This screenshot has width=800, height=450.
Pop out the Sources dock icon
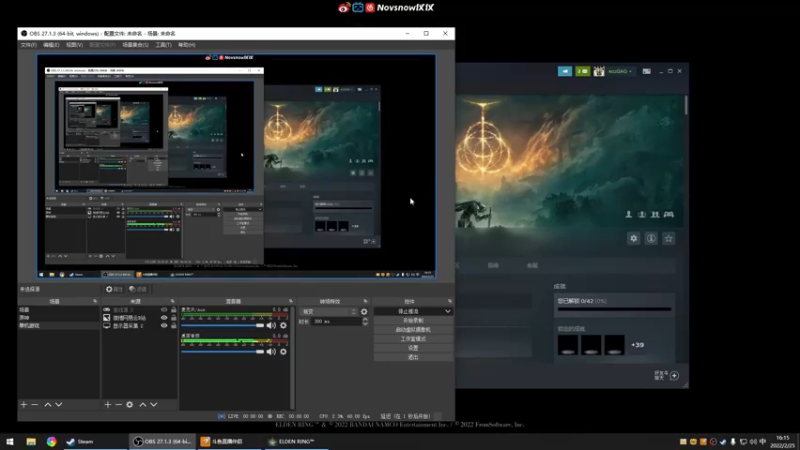click(172, 302)
